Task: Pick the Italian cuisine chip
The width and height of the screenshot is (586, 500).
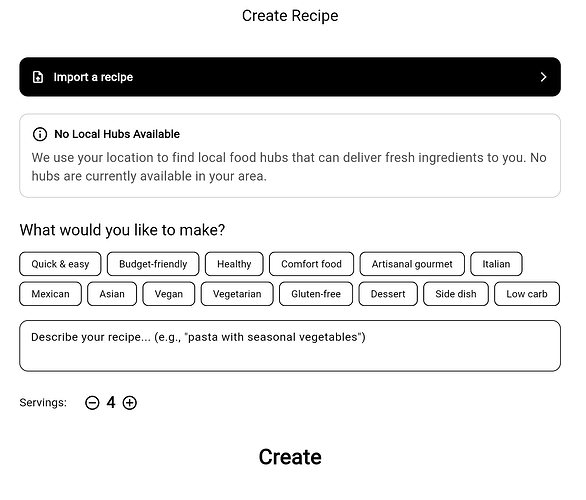Action: [496, 264]
